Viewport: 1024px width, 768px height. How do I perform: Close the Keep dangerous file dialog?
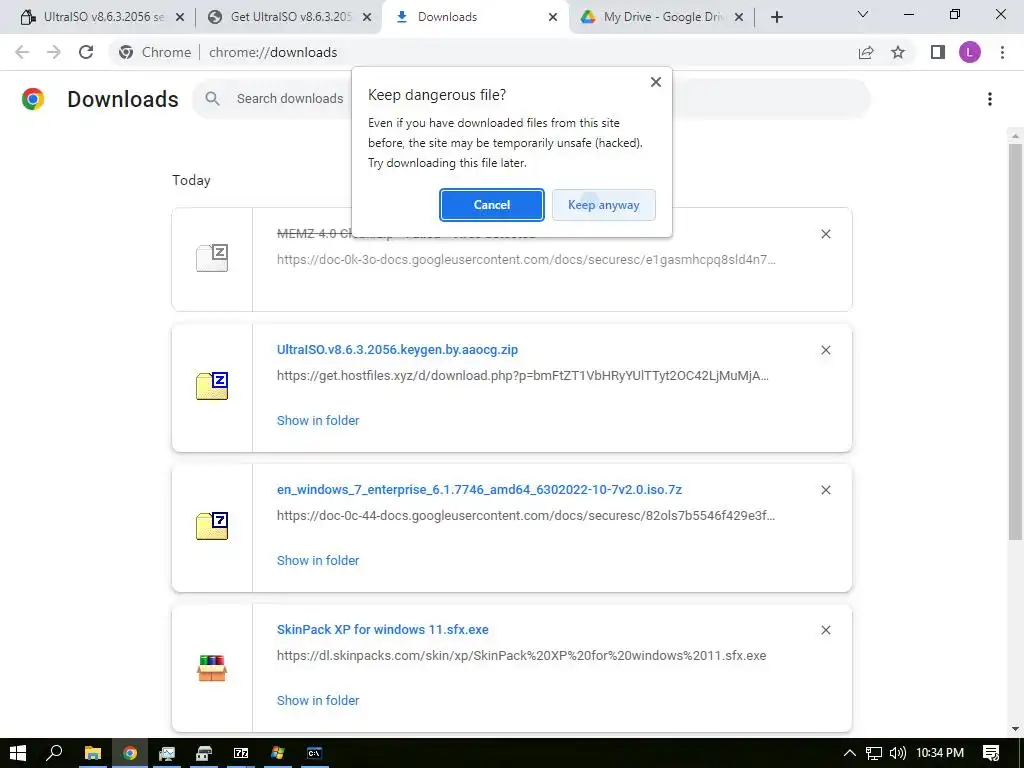tap(656, 82)
